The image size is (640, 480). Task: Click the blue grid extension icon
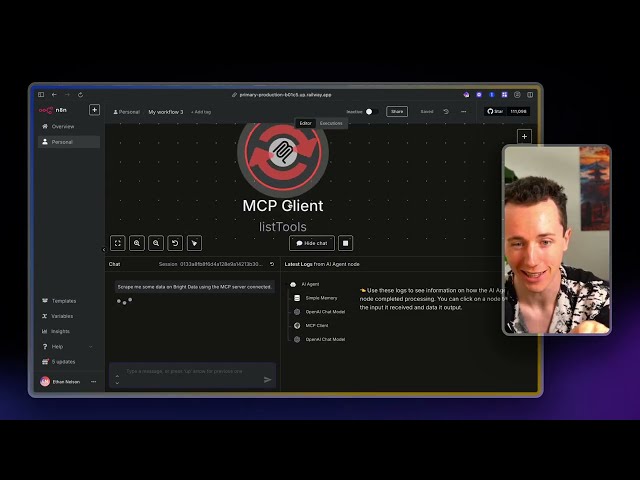(x=504, y=95)
